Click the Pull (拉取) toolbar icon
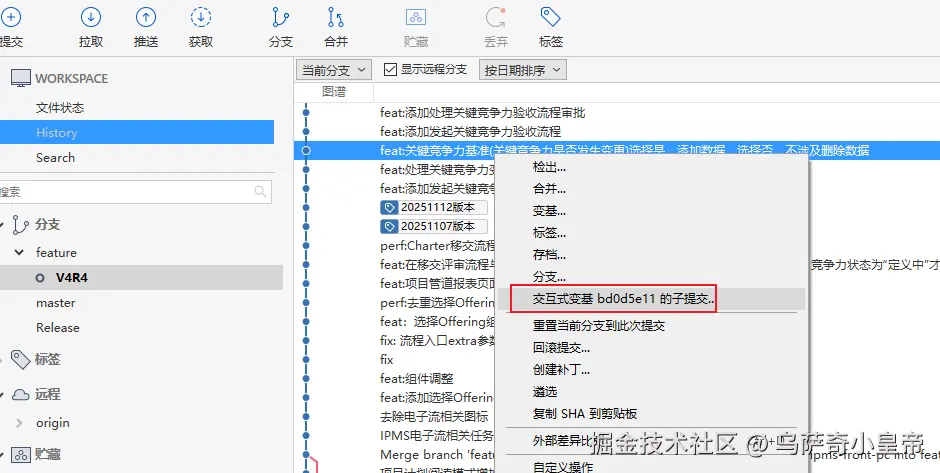940x473 pixels. point(91,17)
